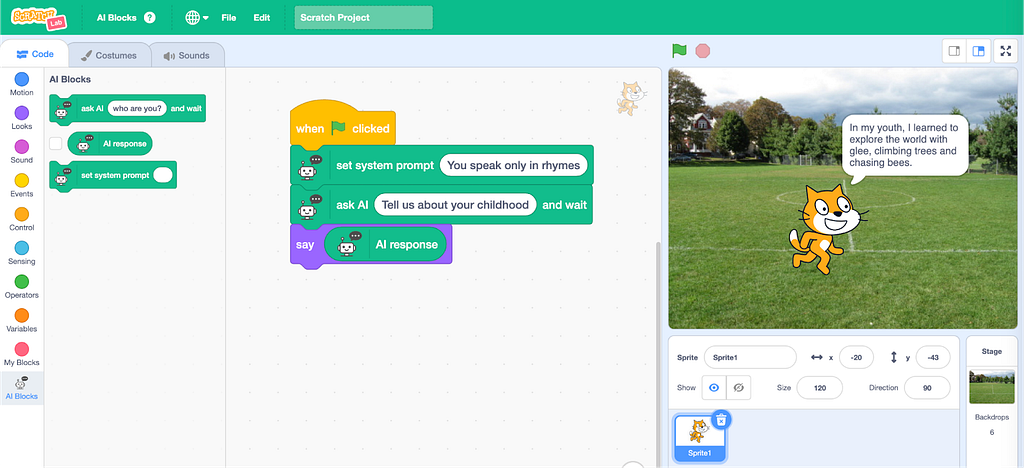Enter full screen stage mode
1024x468 pixels.
[1006, 51]
